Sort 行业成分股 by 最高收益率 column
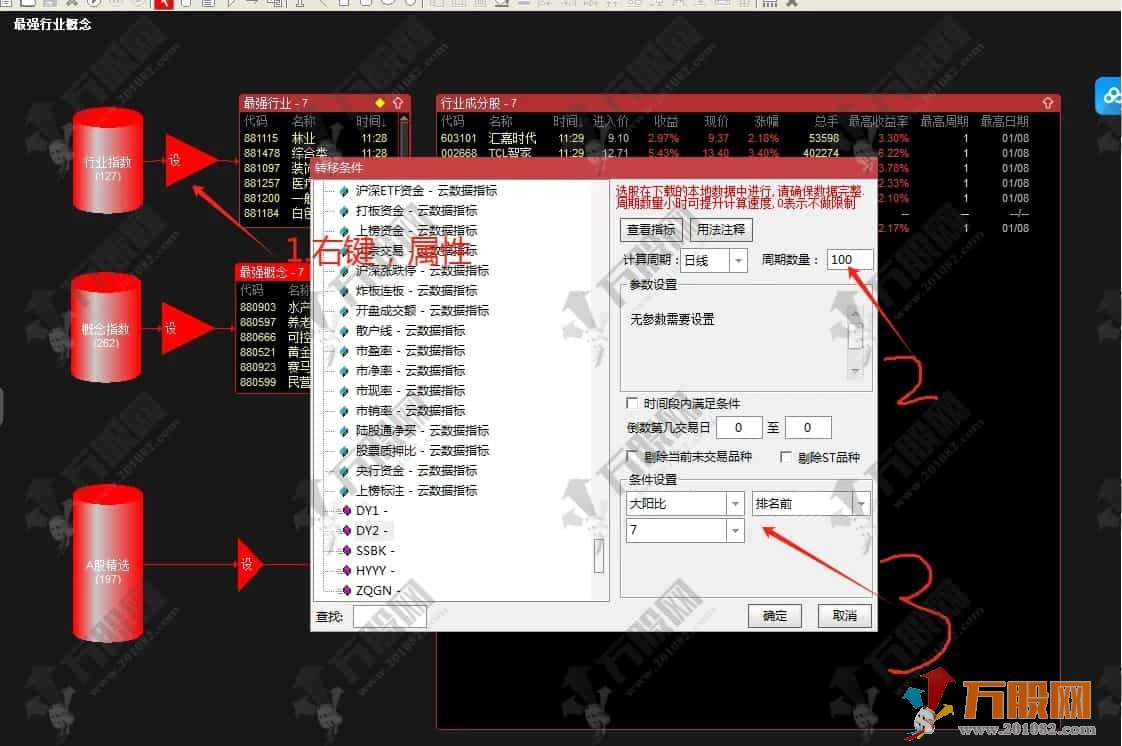Image resolution: width=1122 pixels, height=746 pixels. [878, 122]
